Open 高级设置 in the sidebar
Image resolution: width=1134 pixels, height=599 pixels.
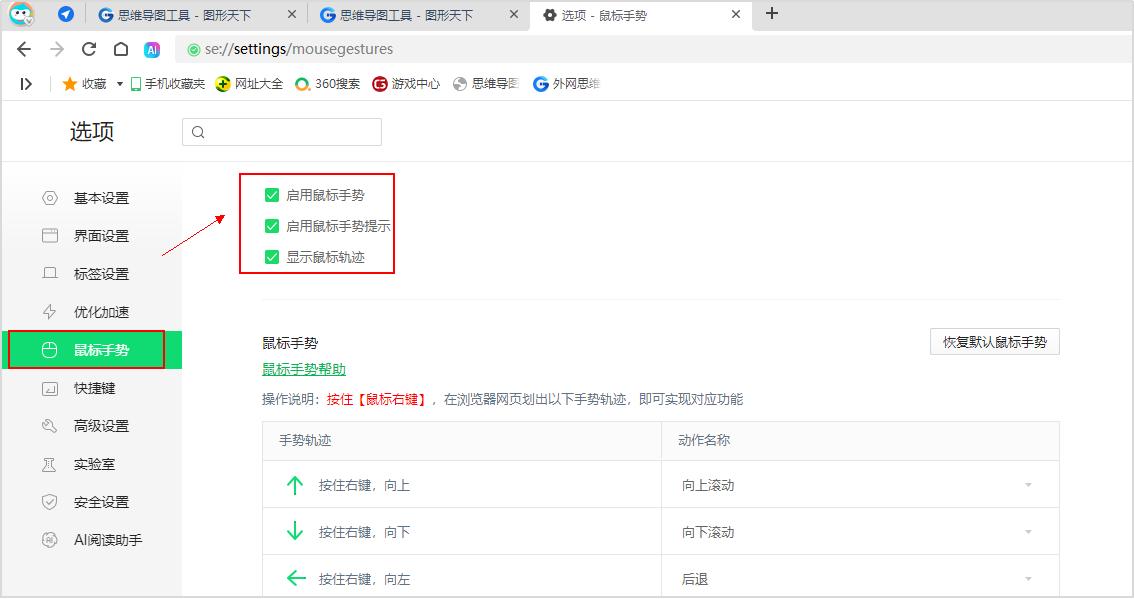(100, 426)
